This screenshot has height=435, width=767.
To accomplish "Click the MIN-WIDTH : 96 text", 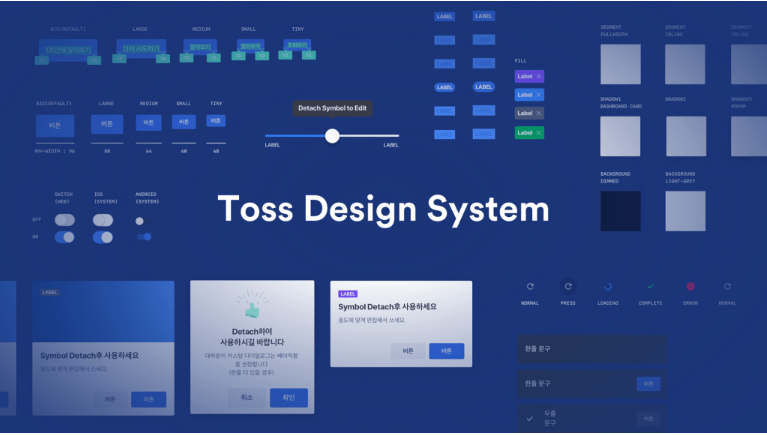I will click(55, 152).
